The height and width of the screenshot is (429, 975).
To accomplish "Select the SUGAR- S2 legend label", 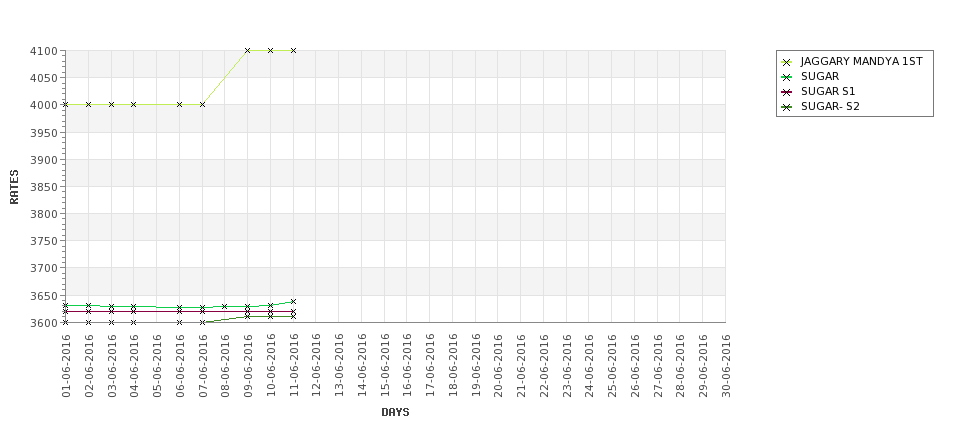I will click(830, 106).
